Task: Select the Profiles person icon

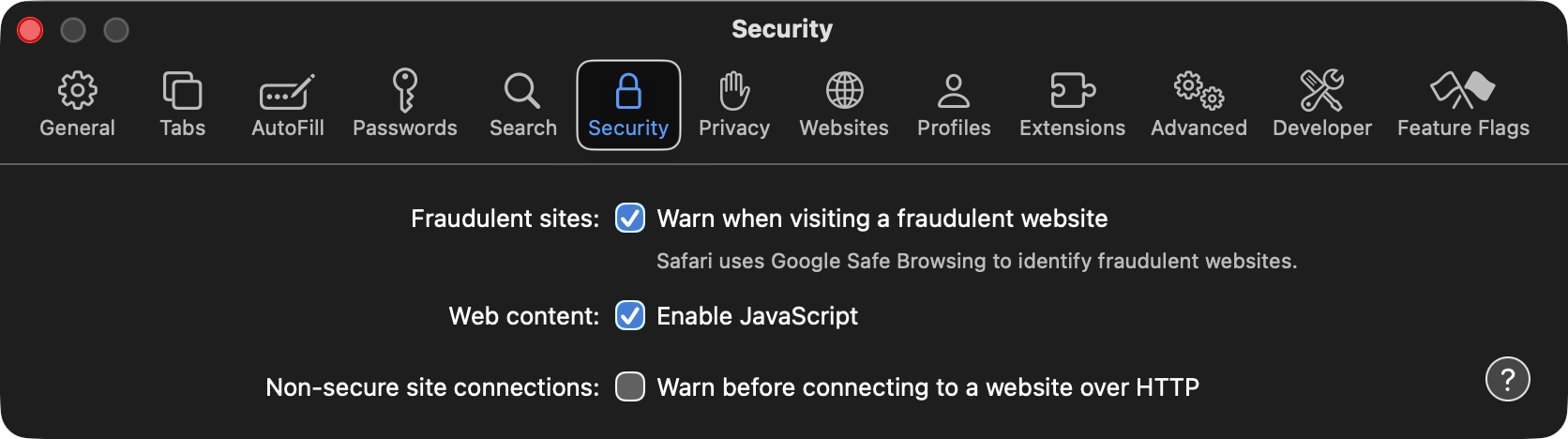Action: click(954, 91)
